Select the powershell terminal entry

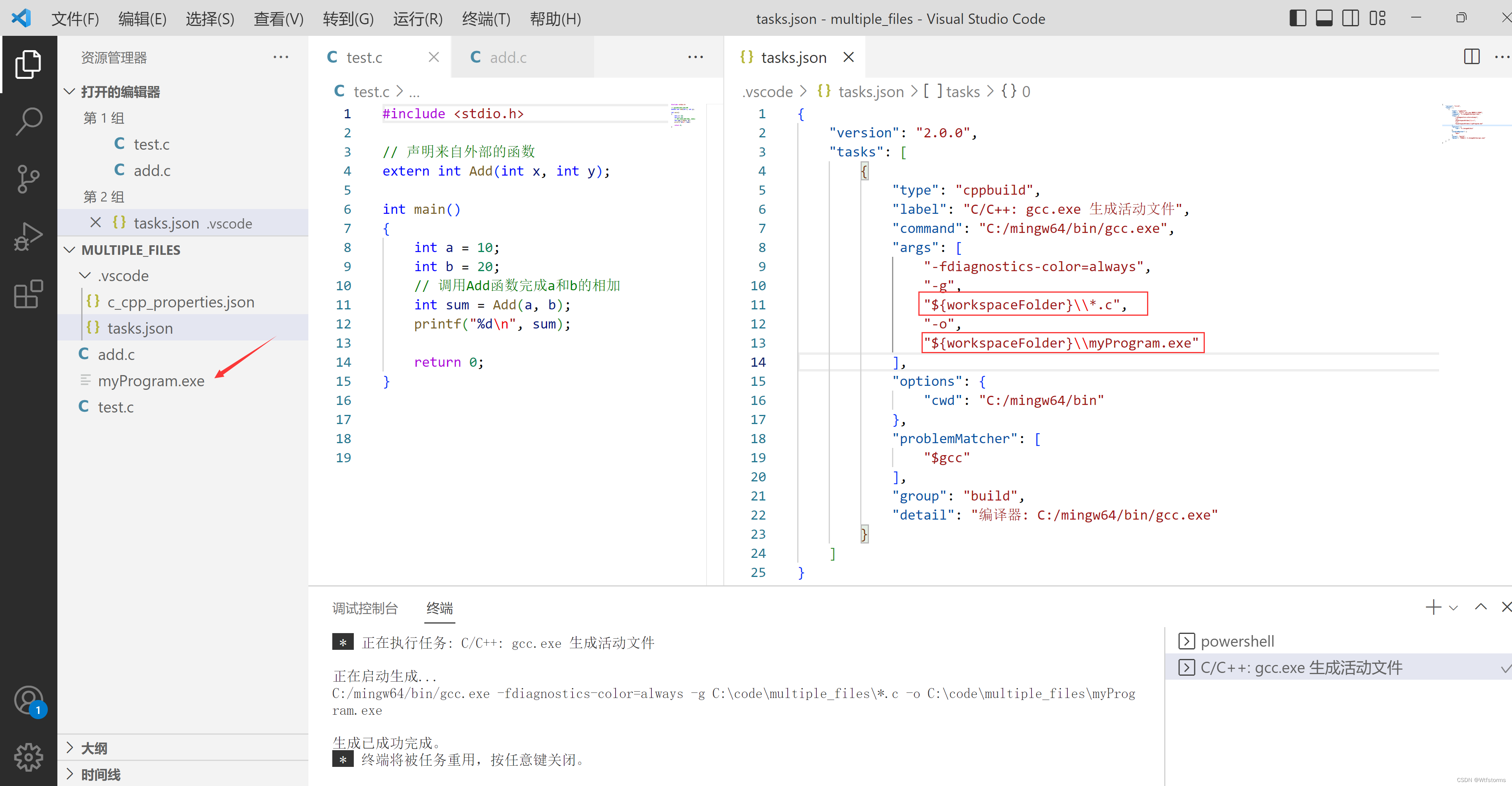(1338, 641)
